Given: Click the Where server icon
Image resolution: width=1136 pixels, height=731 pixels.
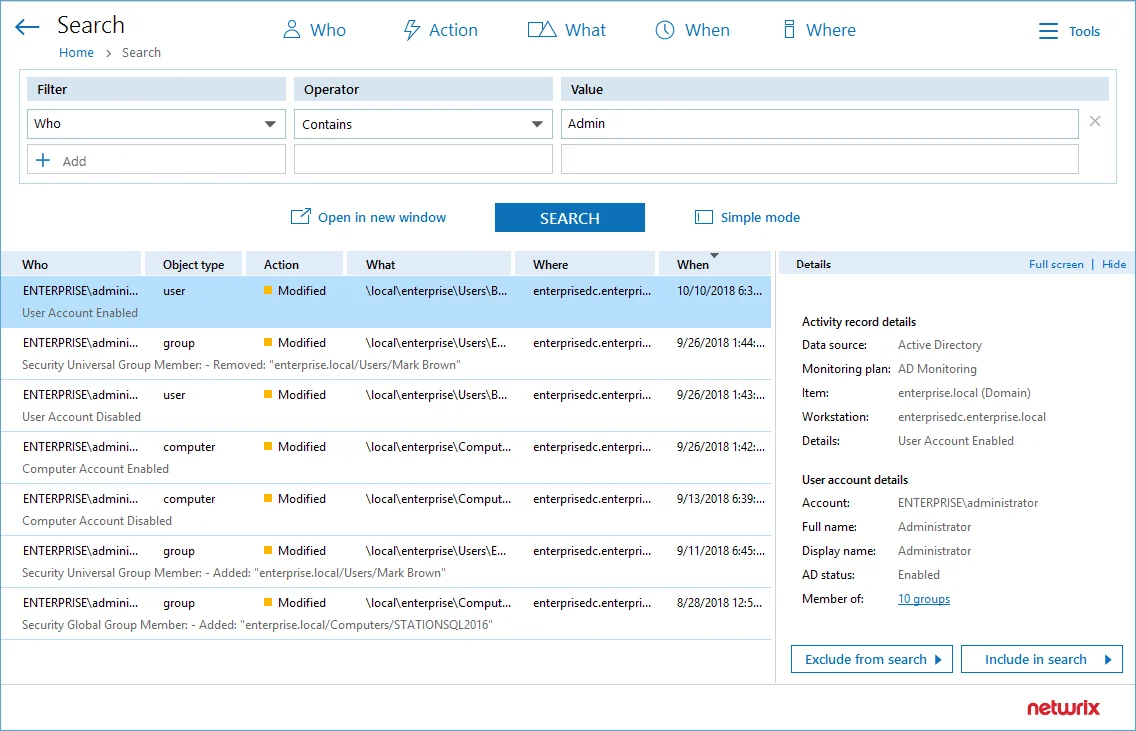Looking at the screenshot, I should [789, 30].
